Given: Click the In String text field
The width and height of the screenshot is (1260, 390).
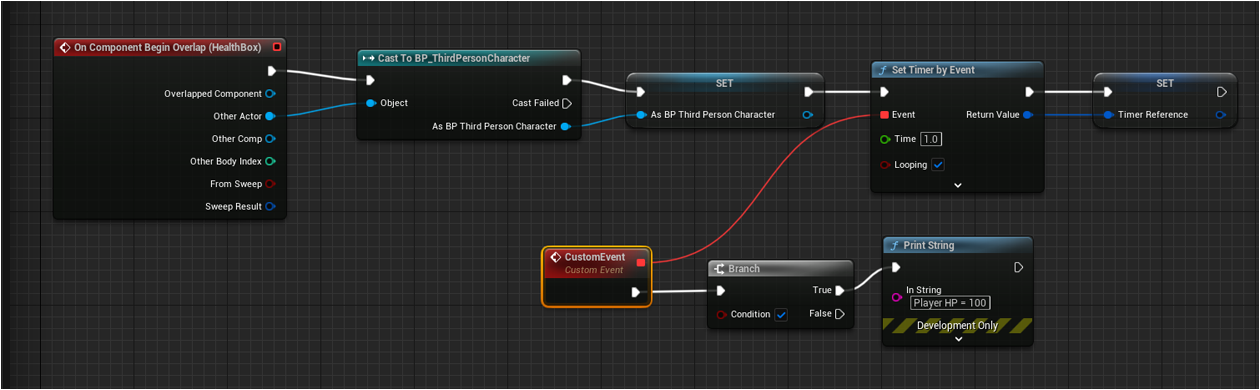Looking at the screenshot, I should tap(950, 303).
